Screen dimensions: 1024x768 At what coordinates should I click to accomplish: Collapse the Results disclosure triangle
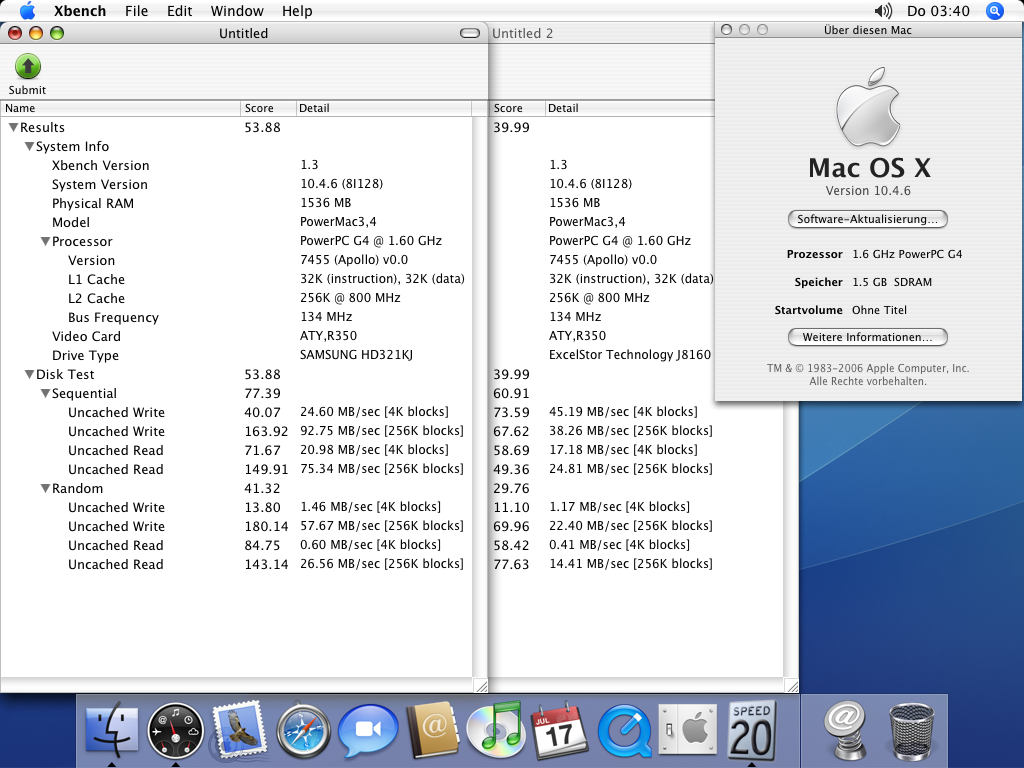[13, 127]
